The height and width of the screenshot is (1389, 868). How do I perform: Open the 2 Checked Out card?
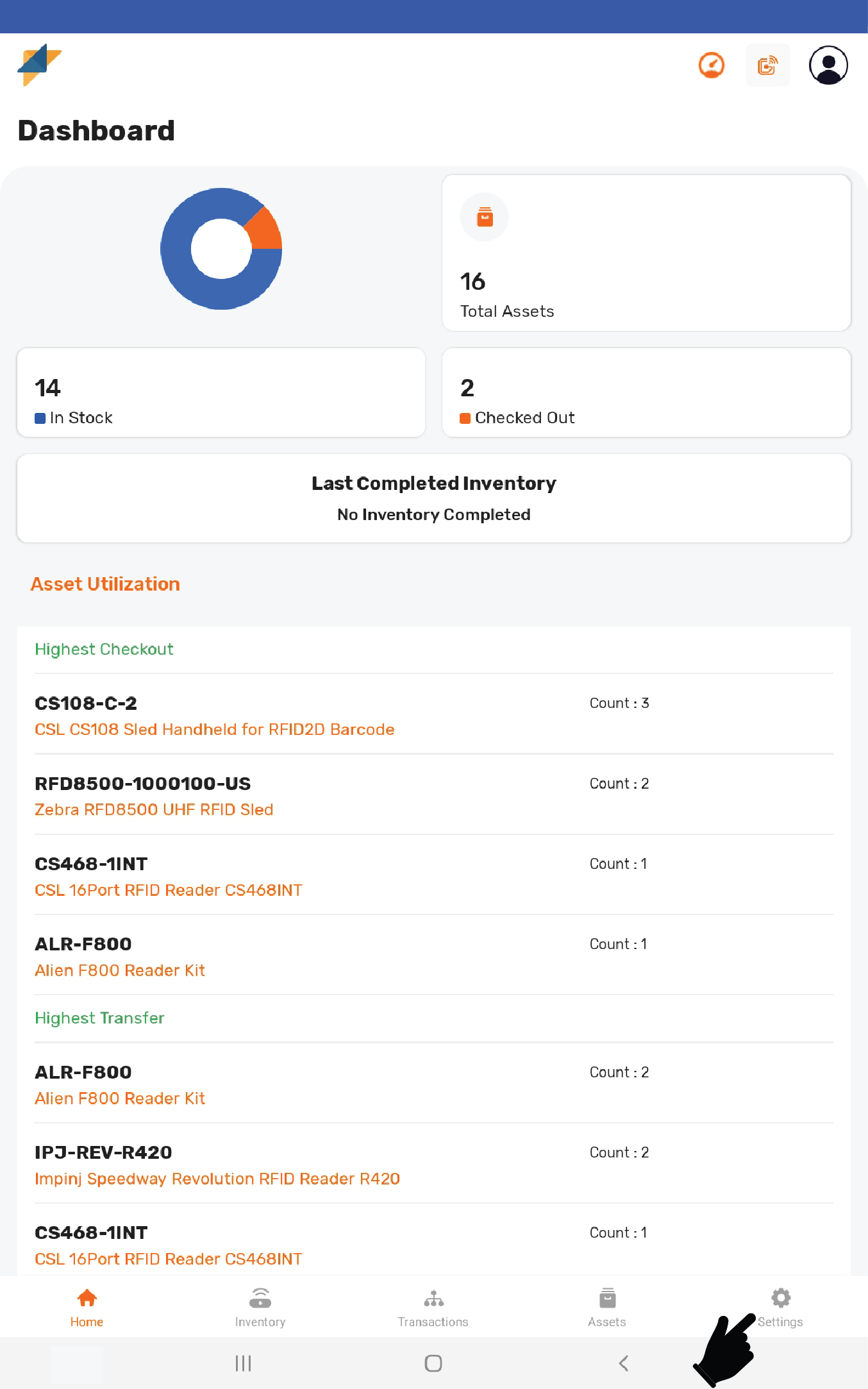coord(646,392)
